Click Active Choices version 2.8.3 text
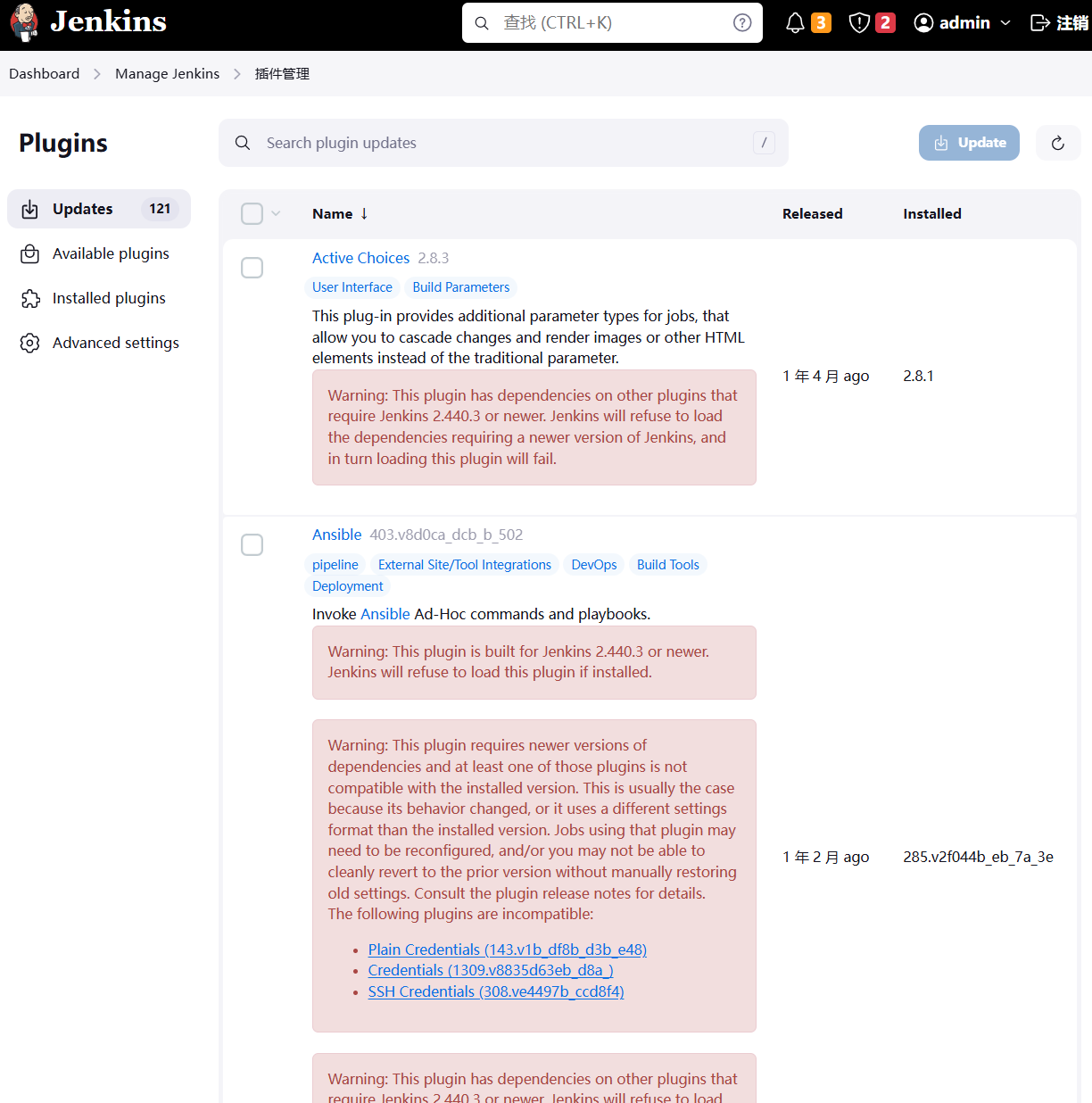1092x1103 pixels. tap(434, 258)
